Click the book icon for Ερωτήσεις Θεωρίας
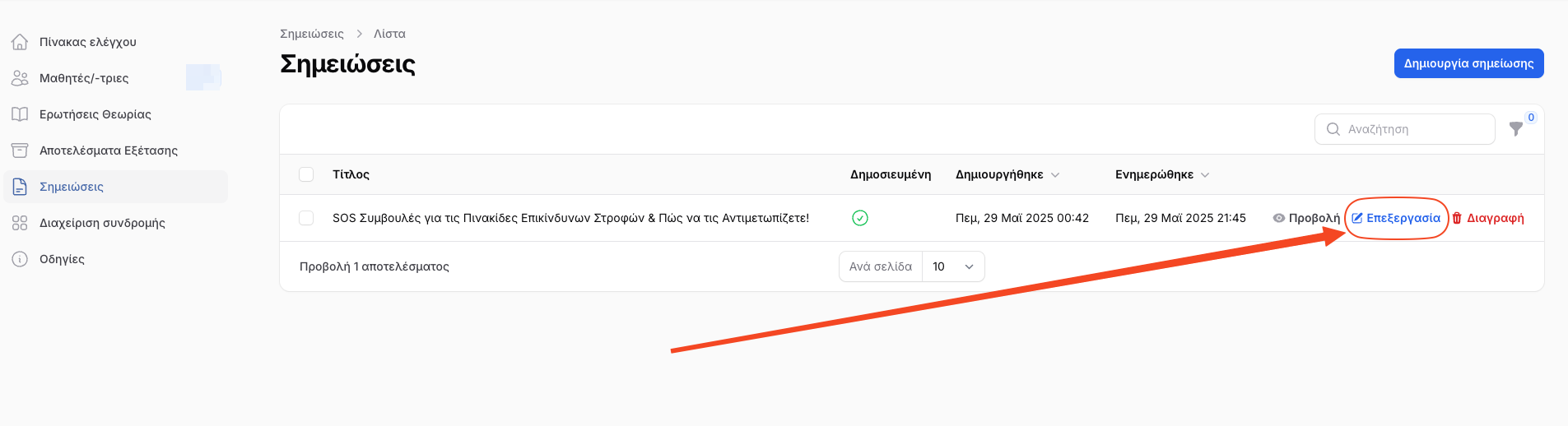This screenshot has height=426, width=1568. (20, 114)
